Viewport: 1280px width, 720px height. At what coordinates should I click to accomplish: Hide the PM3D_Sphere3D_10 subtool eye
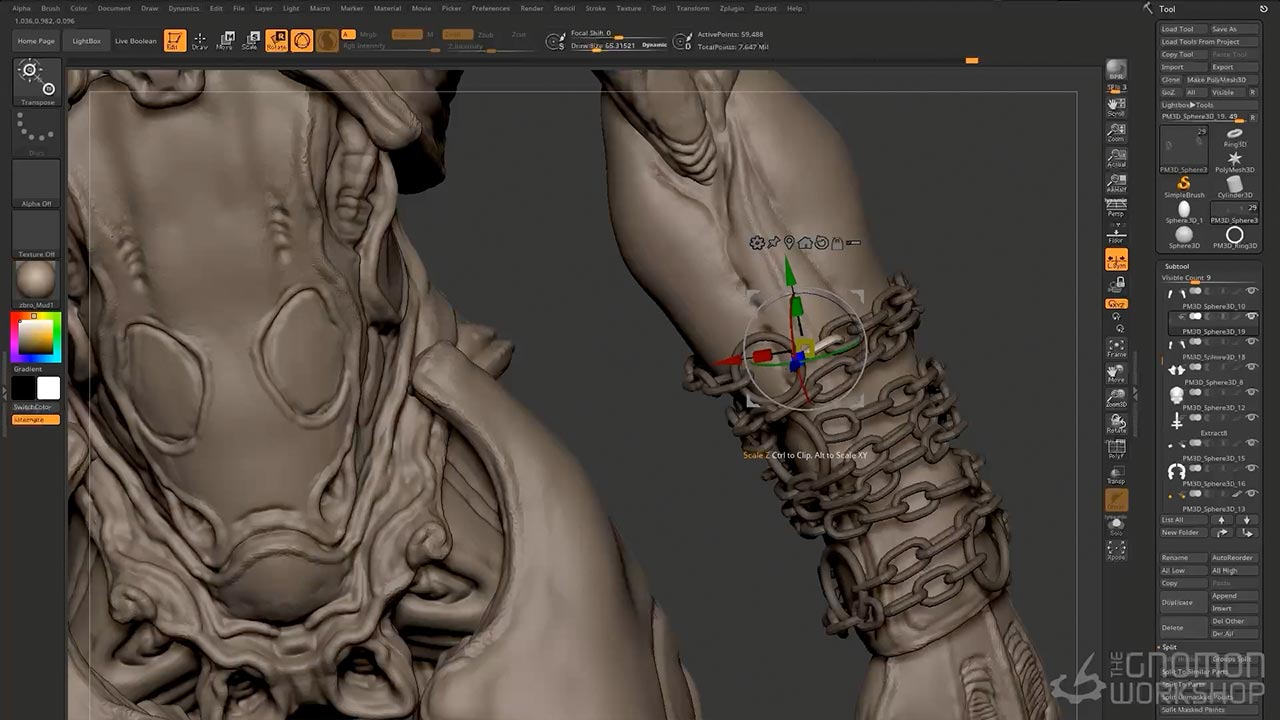1251,291
